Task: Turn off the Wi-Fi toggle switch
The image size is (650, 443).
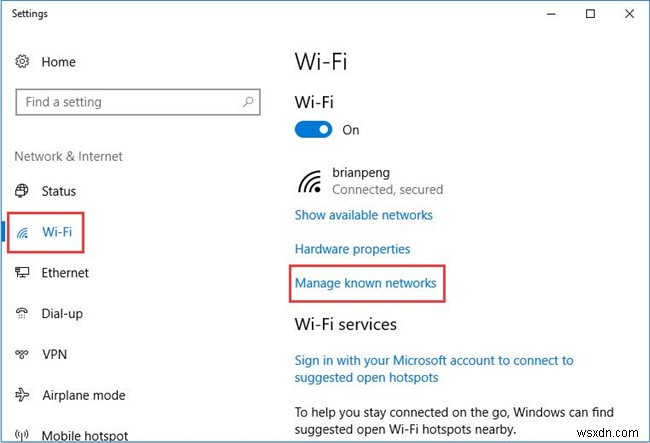Action: coord(314,130)
